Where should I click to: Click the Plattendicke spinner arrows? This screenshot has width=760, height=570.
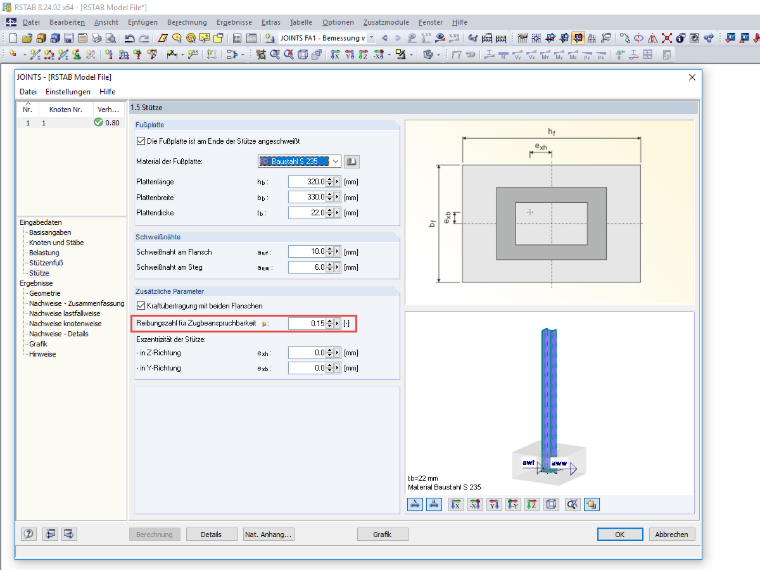330,213
